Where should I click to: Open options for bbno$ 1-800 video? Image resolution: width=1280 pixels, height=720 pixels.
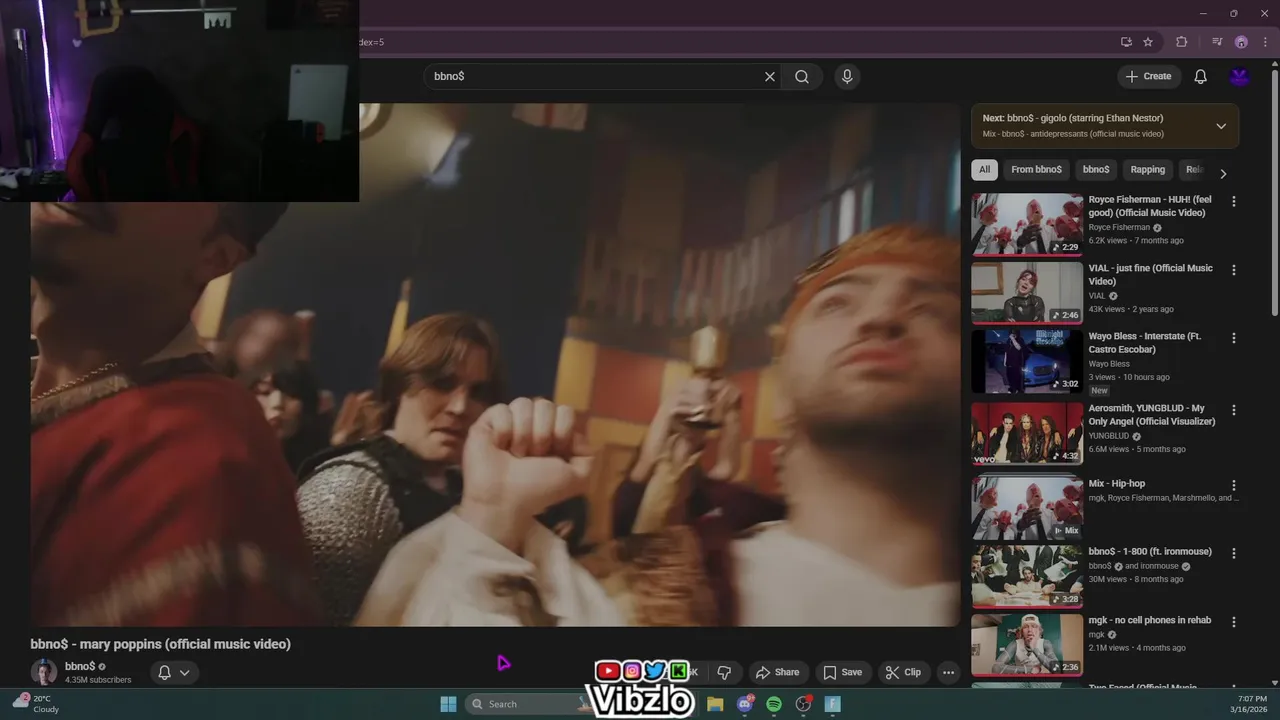[1233, 553]
